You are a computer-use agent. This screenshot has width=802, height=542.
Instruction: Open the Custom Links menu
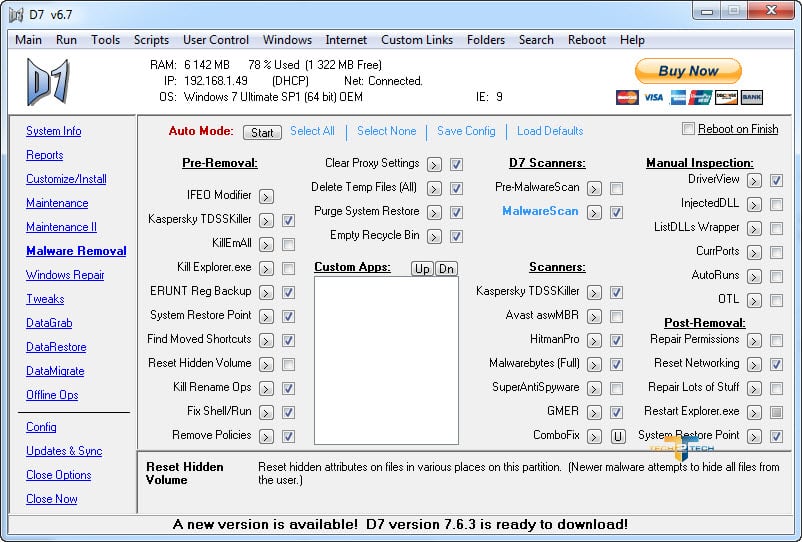417,40
